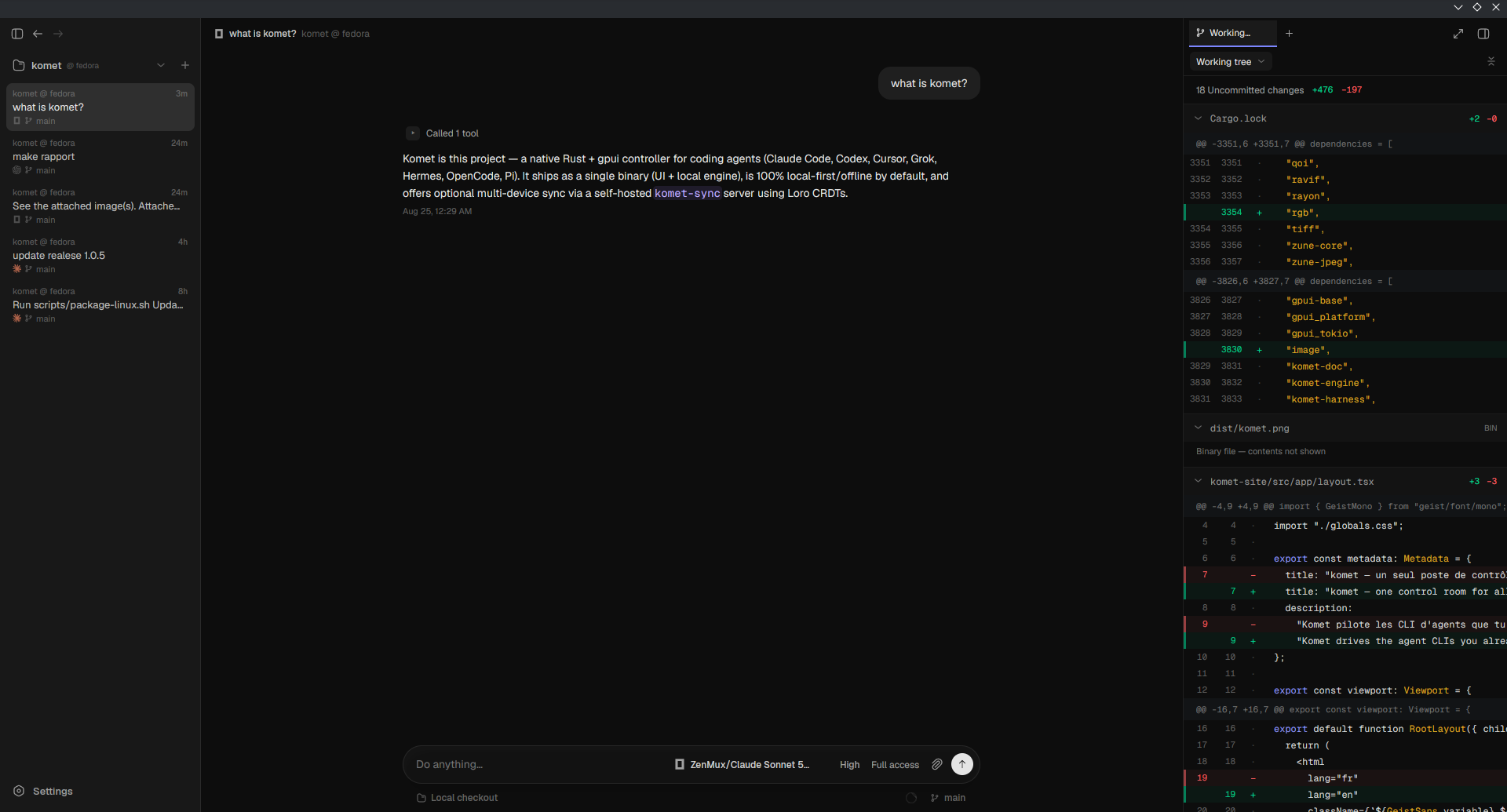Open the 'Run scripts/package-linux.sh' thread
Viewport: 1507px width, 812px height.
[100, 304]
